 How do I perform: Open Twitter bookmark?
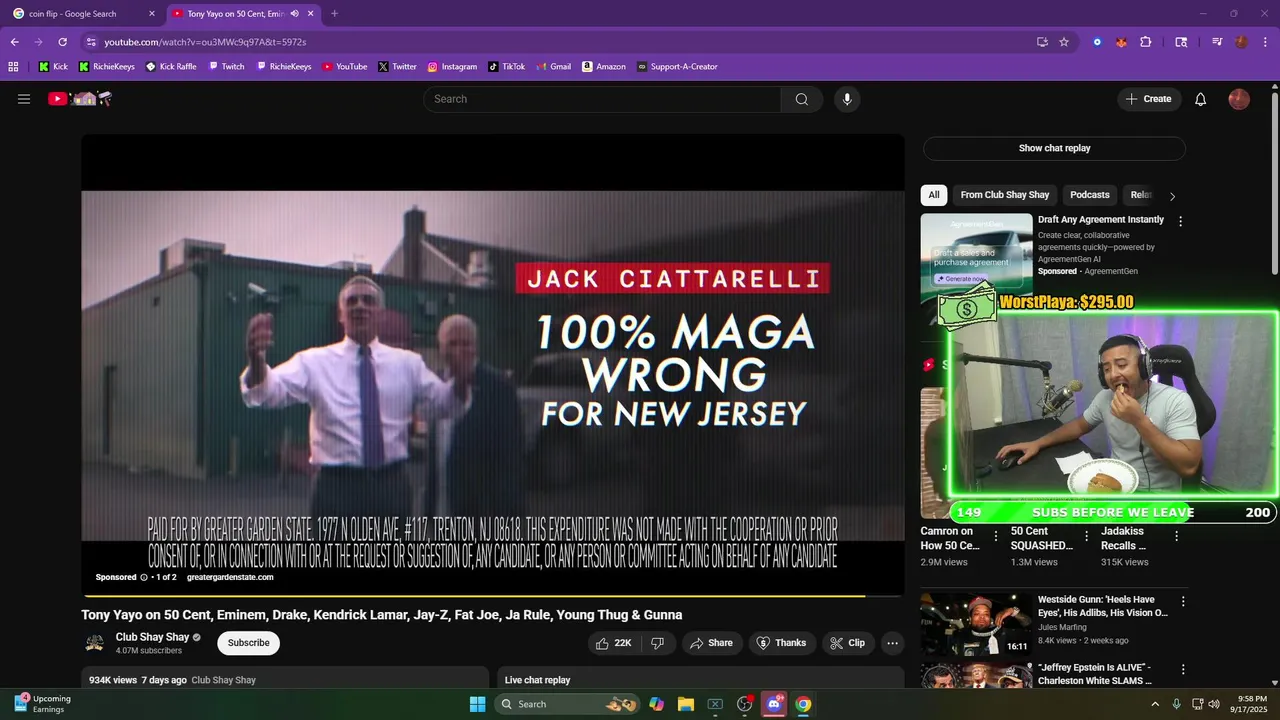[x=397, y=67]
